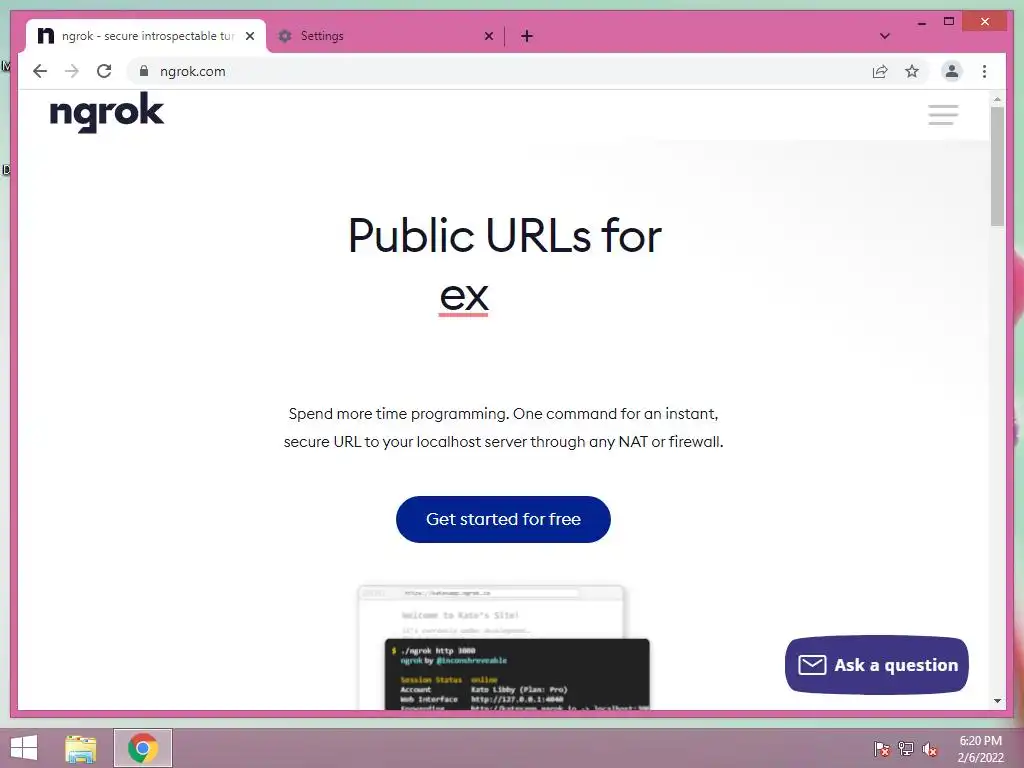
Task: Click the ngrok logo
Action: tap(106, 112)
